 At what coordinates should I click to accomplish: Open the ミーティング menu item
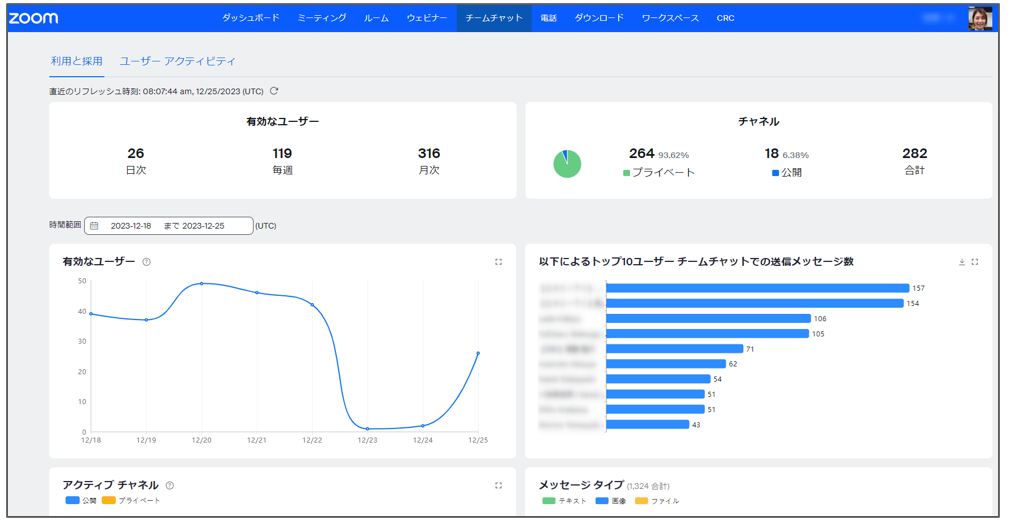tap(322, 18)
